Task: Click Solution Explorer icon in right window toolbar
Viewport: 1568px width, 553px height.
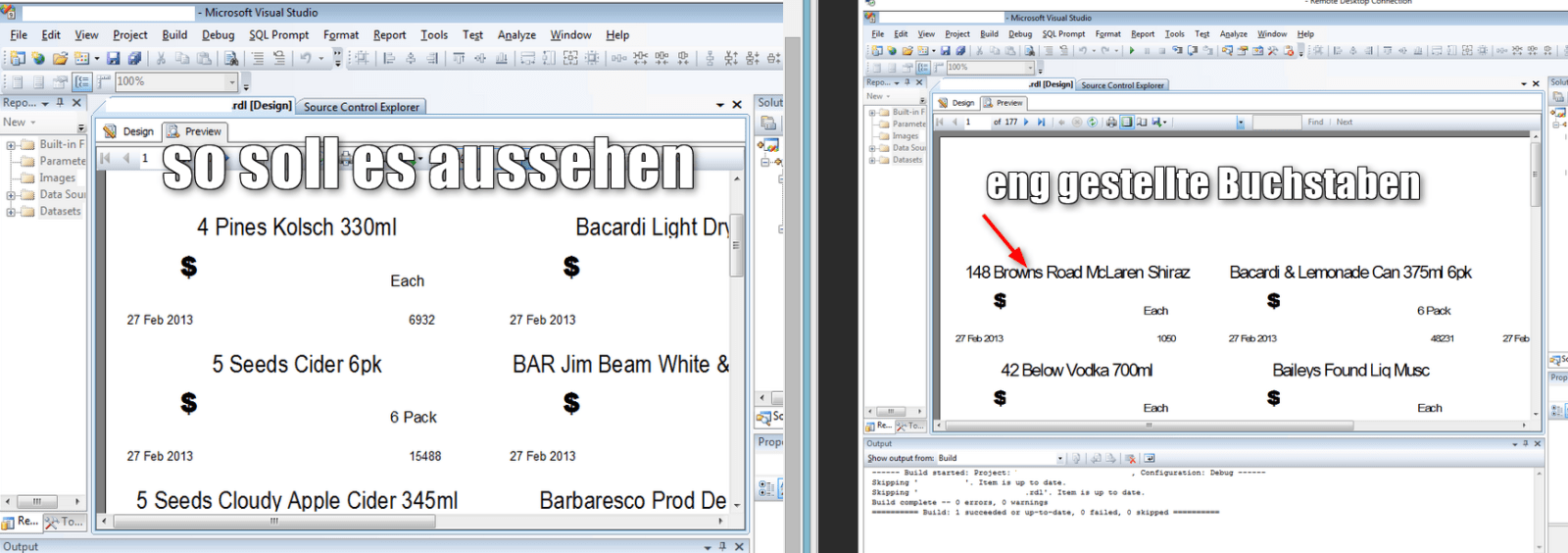Action: pos(1226,50)
